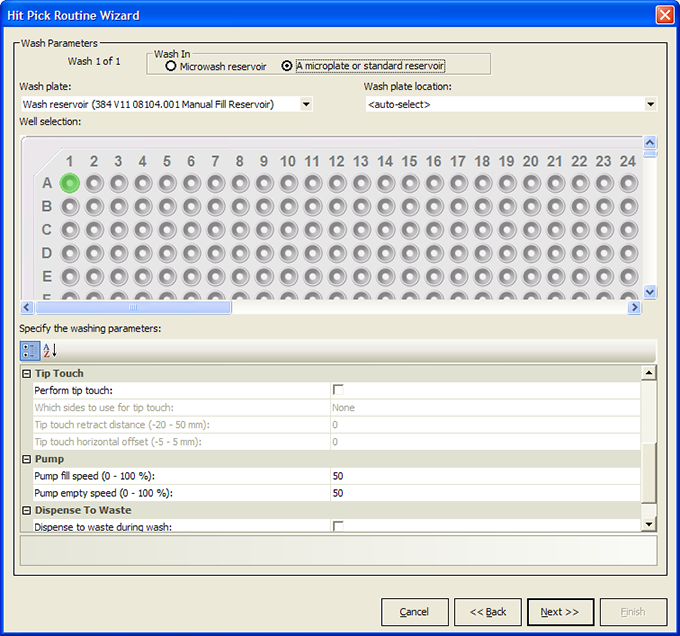The image size is (680, 636).
Task: Choose well B22 in the plate
Action: coord(580,207)
